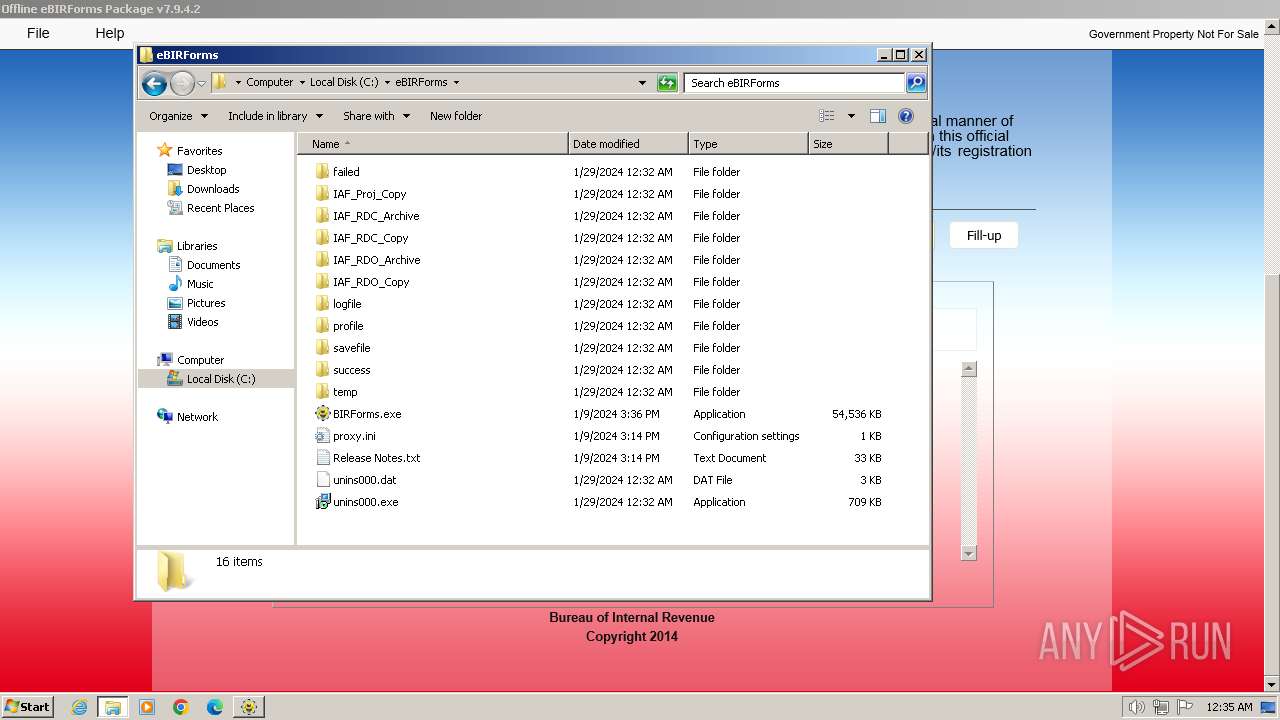The width and height of the screenshot is (1280, 720).
Task: Click in the Search eBIRForms field
Action: pos(795,83)
